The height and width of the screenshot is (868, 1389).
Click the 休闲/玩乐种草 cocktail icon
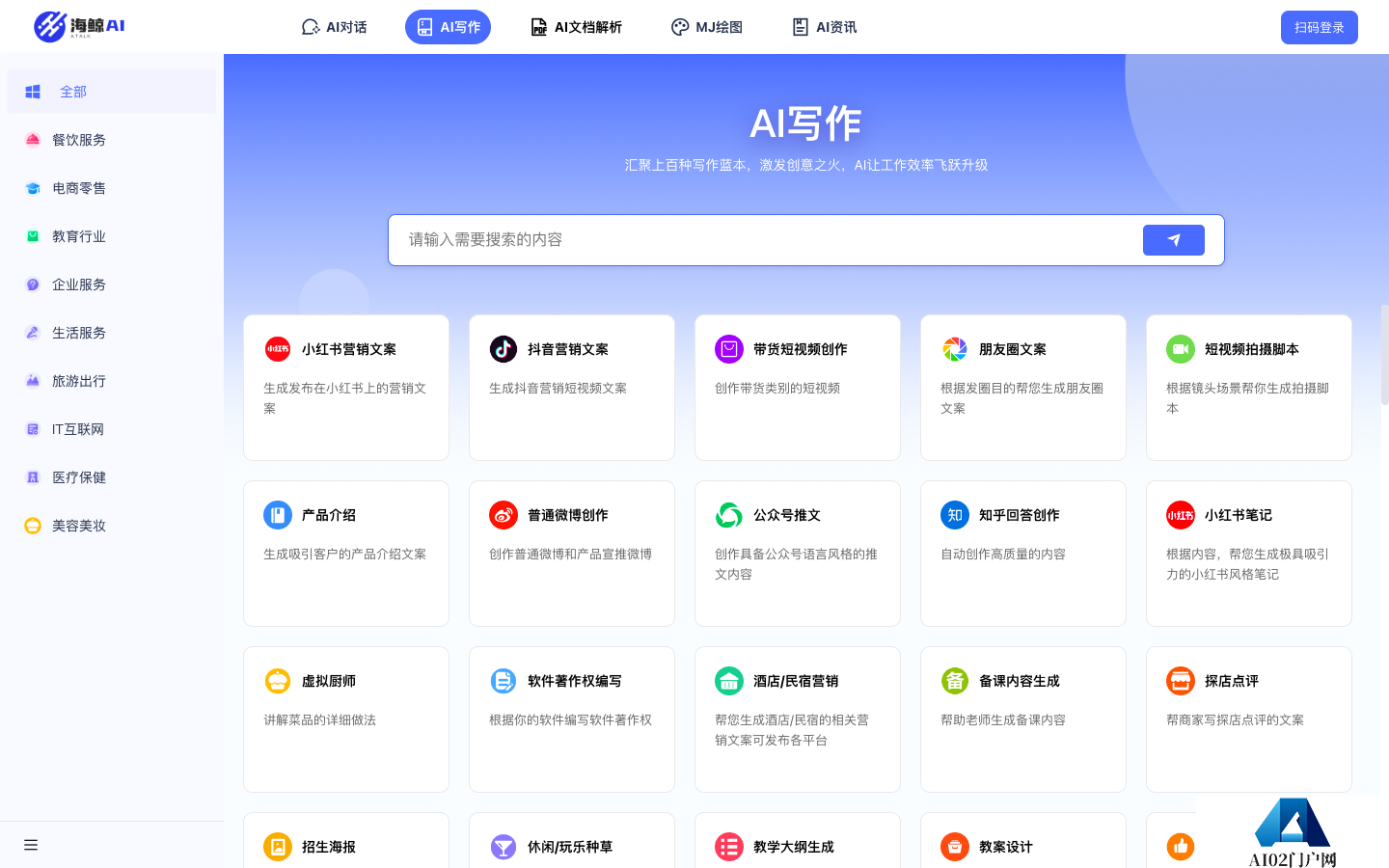tap(504, 847)
